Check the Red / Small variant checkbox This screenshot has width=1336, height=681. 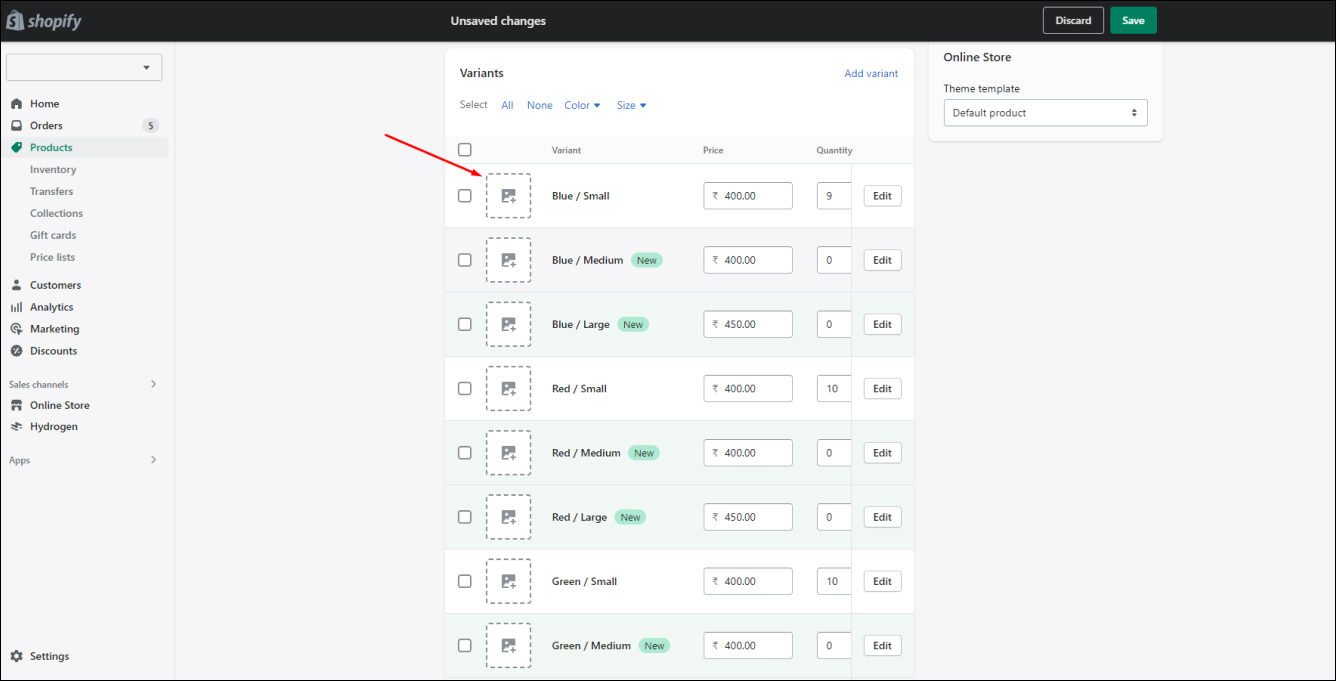click(465, 388)
